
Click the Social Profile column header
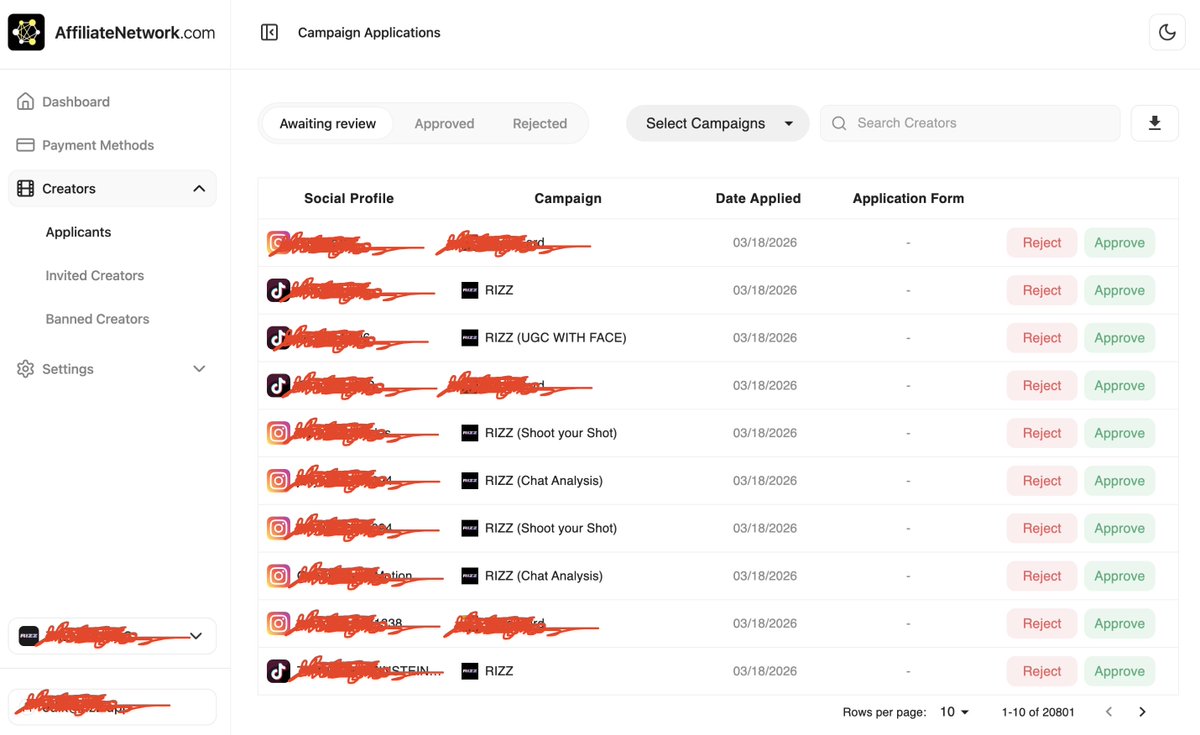click(x=349, y=198)
